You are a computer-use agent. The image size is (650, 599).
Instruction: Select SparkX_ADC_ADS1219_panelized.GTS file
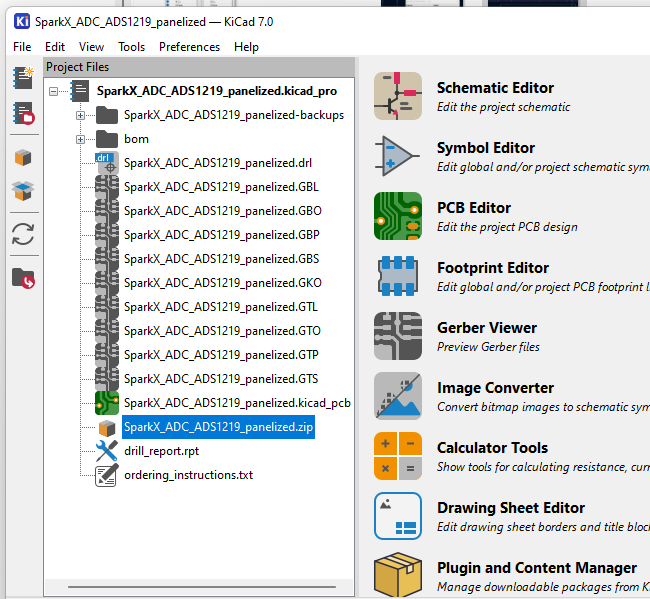tap(221, 379)
